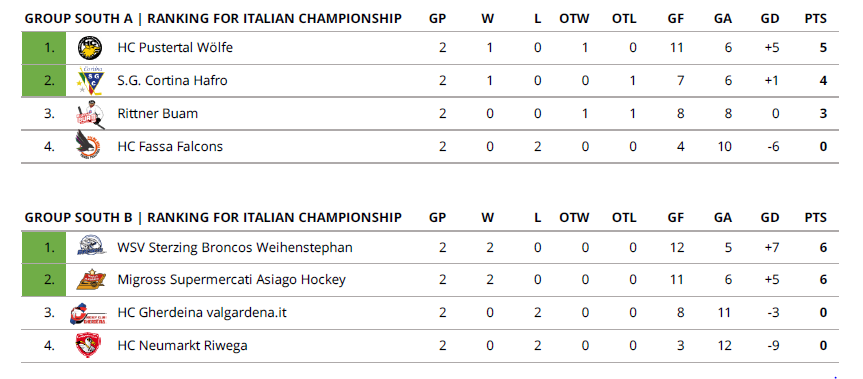Click the Group South B ranking title
Screen dimensions: 863x379
[213, 218]
